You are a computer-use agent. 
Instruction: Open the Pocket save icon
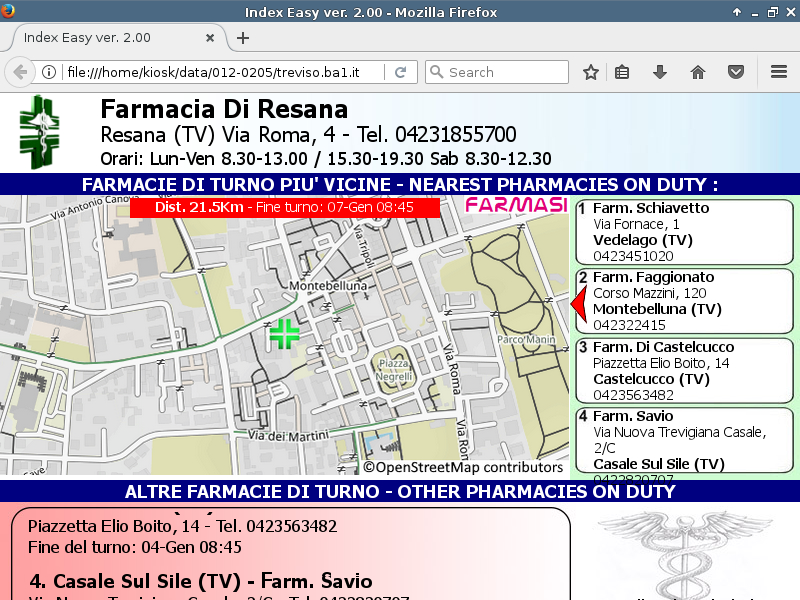tap(736, 72)
